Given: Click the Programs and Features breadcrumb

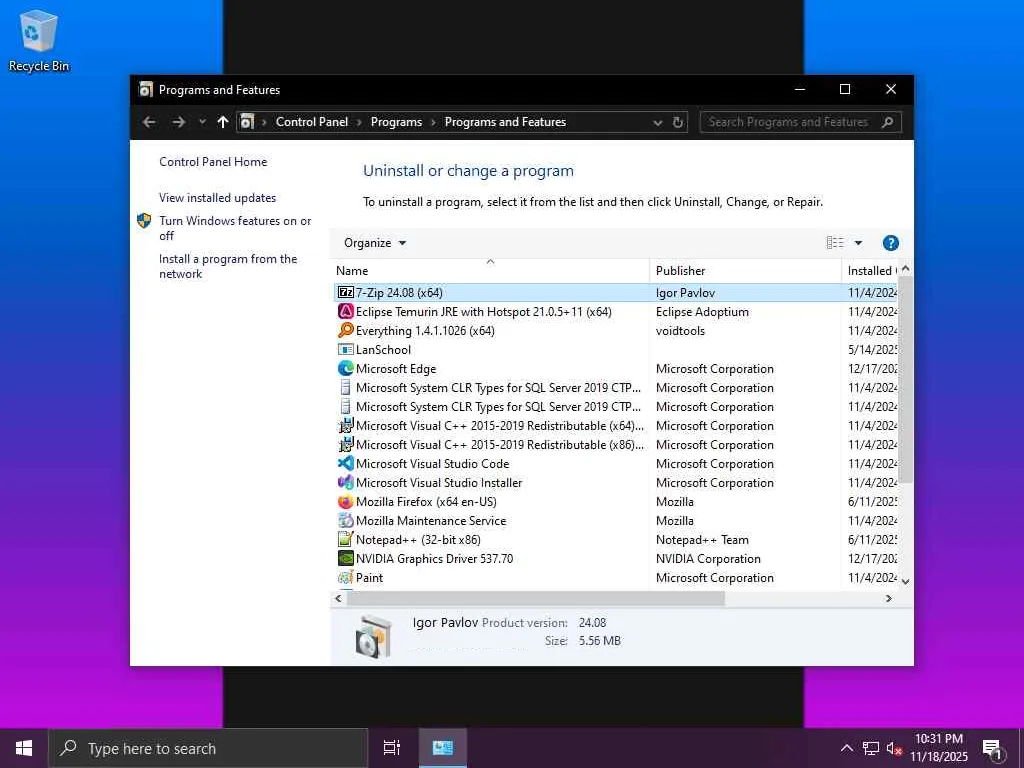Looking at the screenshot, I should (505, 122).
